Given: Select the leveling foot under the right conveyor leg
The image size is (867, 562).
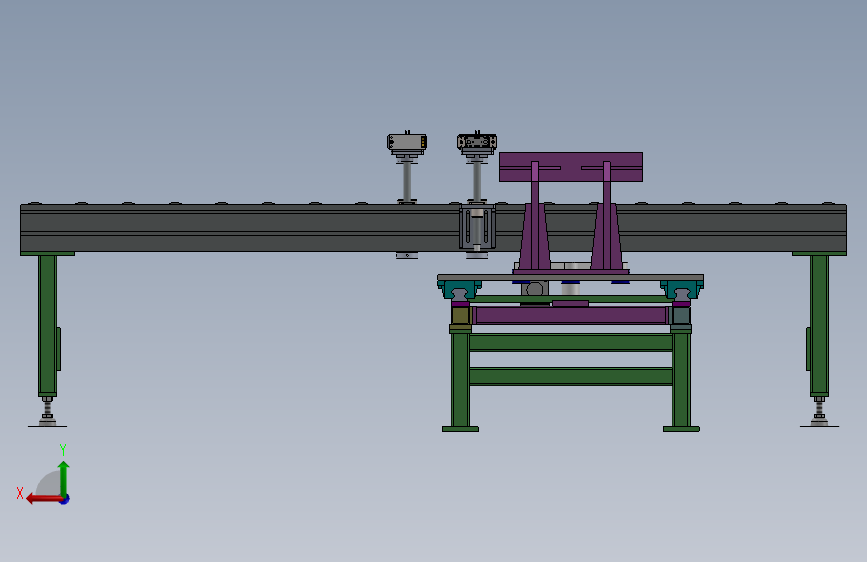Looking at the screenshot, I should [x=819, y=413].
